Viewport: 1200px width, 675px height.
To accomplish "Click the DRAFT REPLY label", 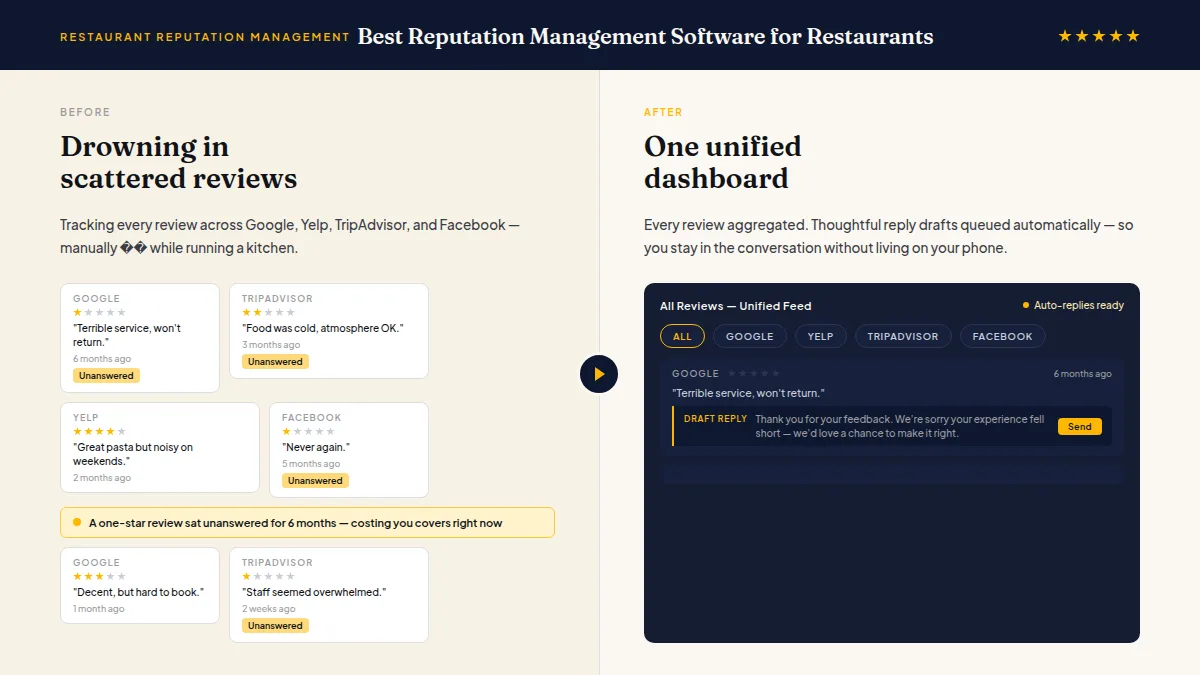I will [x=715, y=419].
